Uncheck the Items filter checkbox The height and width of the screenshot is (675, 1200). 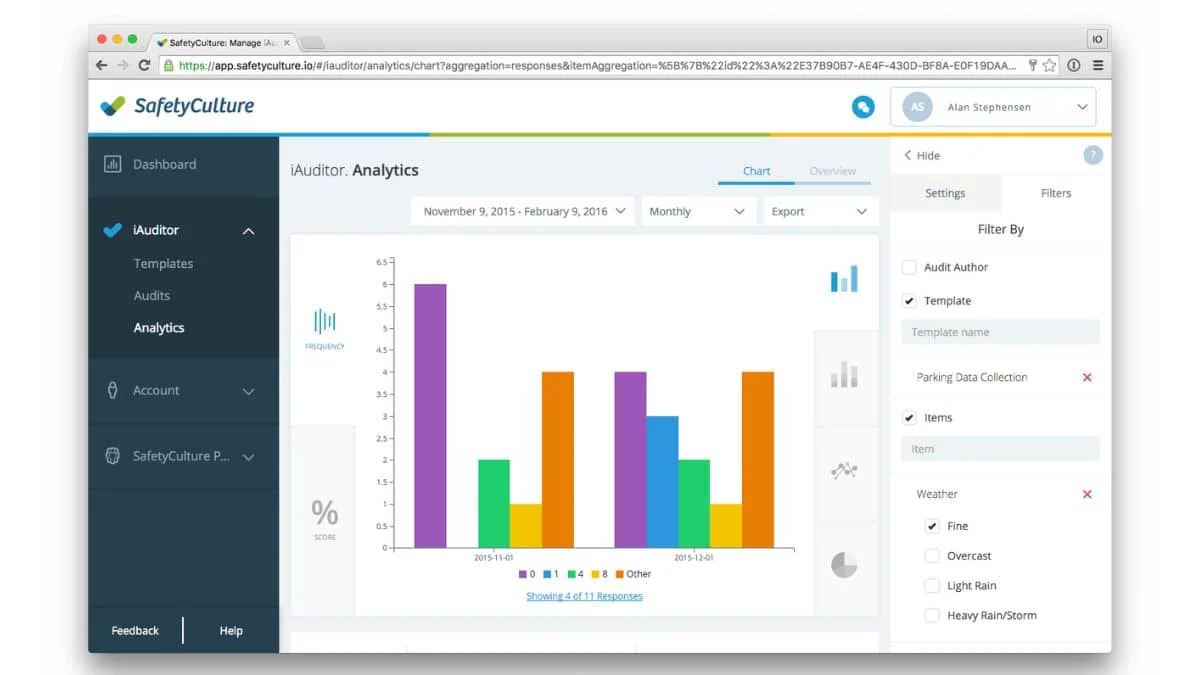click(909, 417)
